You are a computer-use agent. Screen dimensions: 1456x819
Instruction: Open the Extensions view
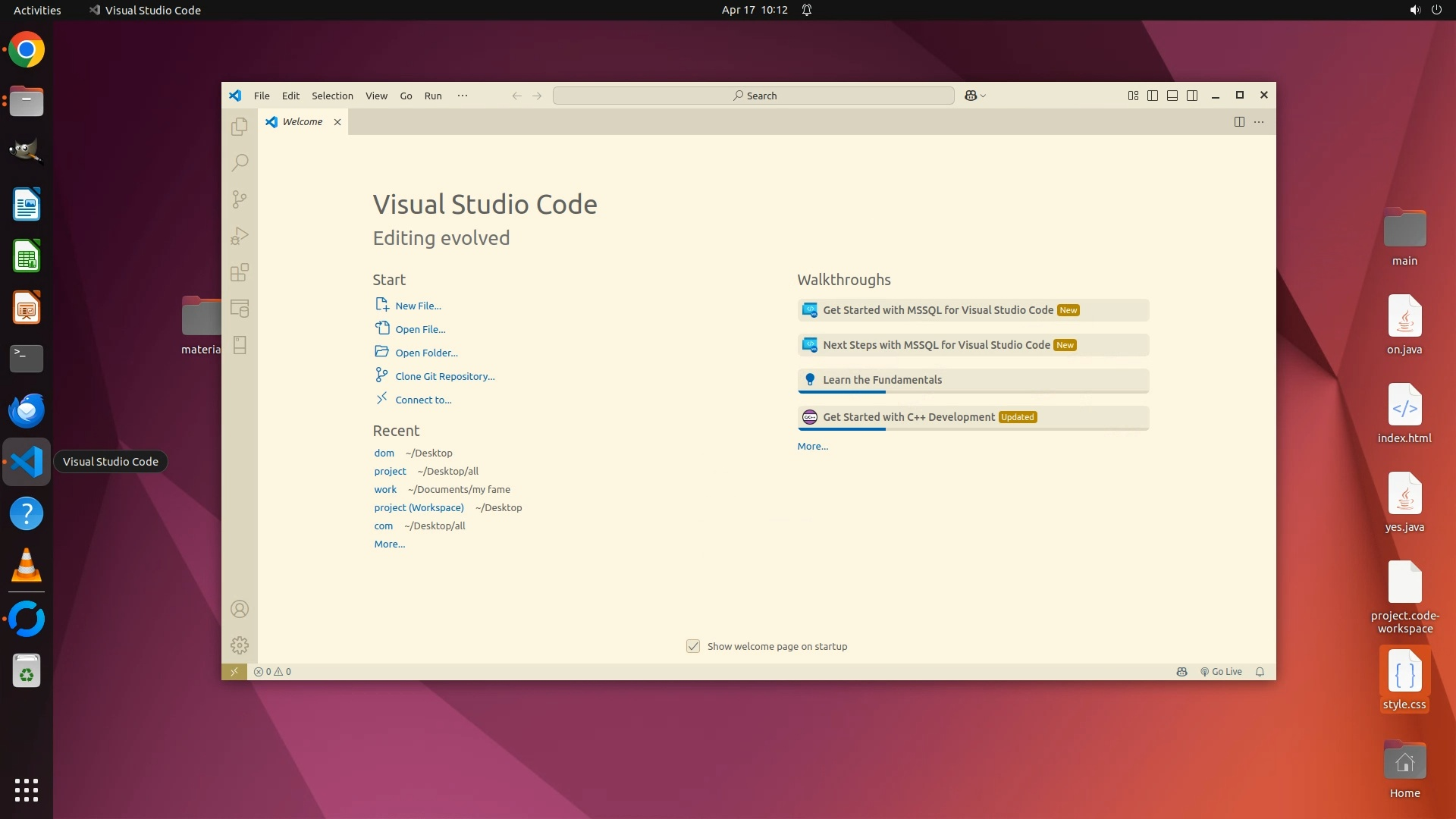point(240,272)
